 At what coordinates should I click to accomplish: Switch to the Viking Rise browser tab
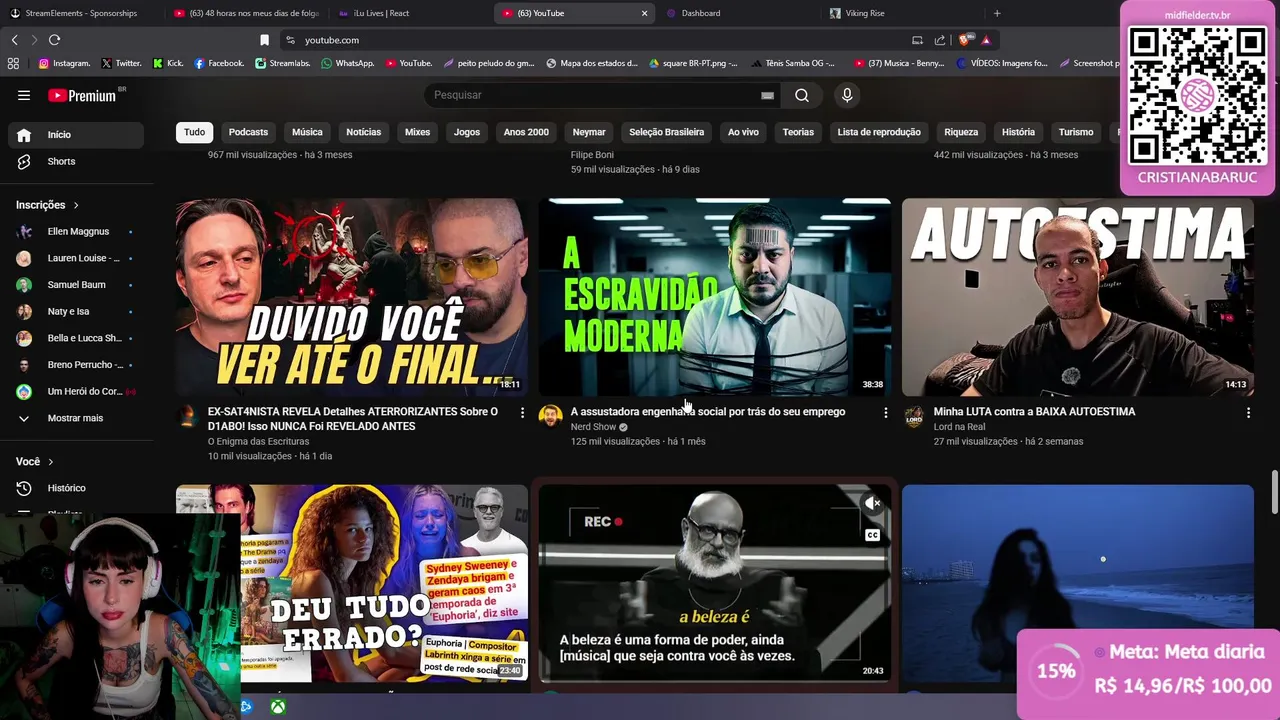(x=900, y=13)
